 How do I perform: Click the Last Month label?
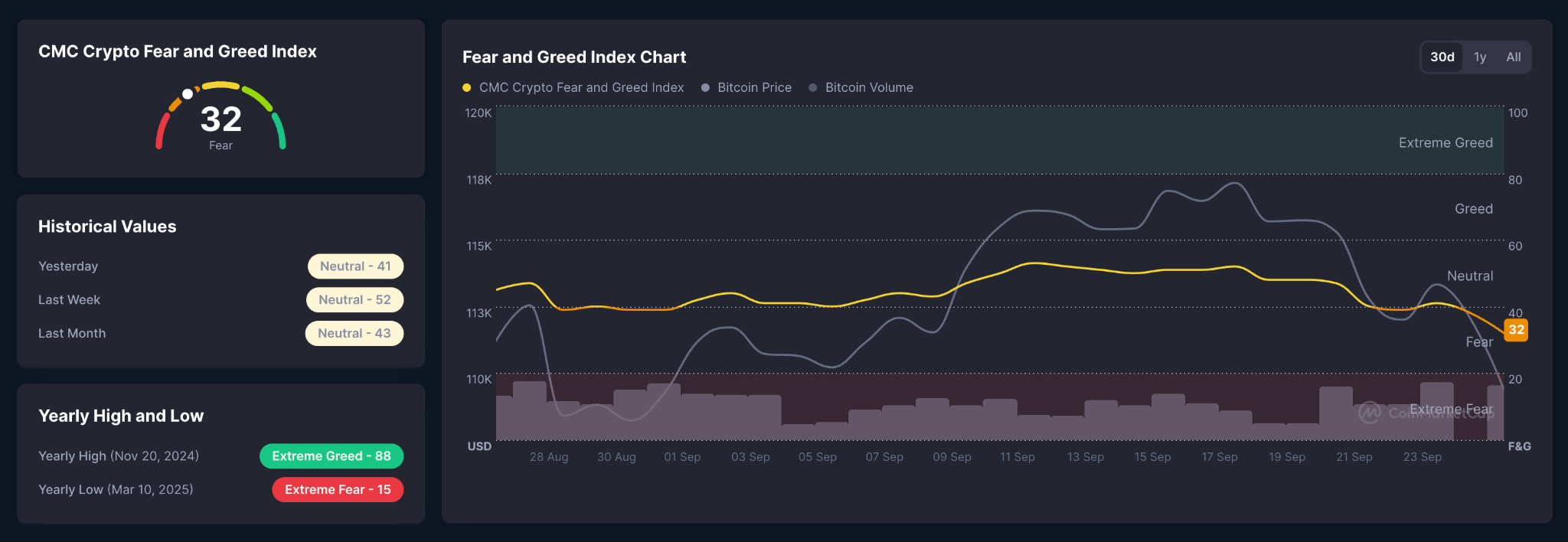[x=72, y=334]
